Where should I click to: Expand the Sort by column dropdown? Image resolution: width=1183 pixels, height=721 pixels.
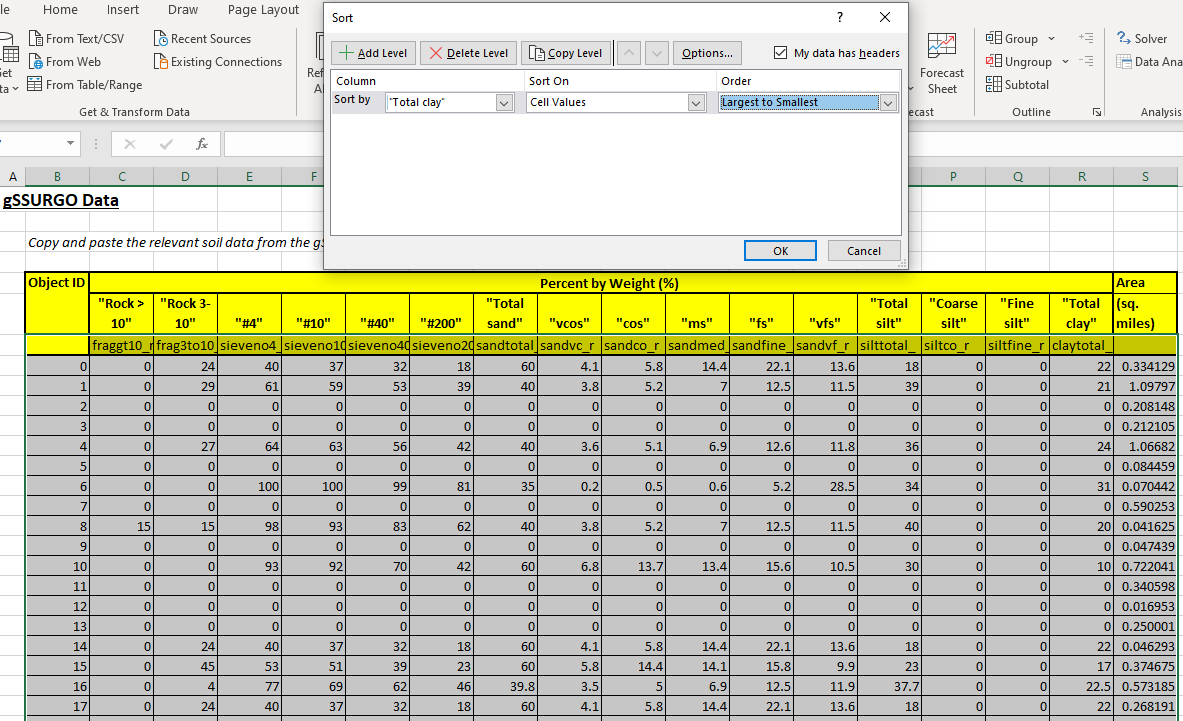pyautogui.click(x=504, y=103)
